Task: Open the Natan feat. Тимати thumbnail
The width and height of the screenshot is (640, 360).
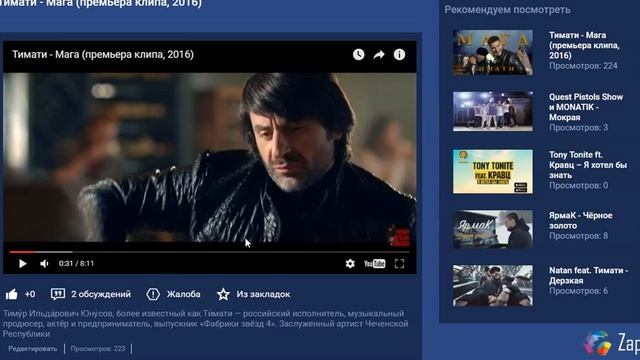Action: 493,286
